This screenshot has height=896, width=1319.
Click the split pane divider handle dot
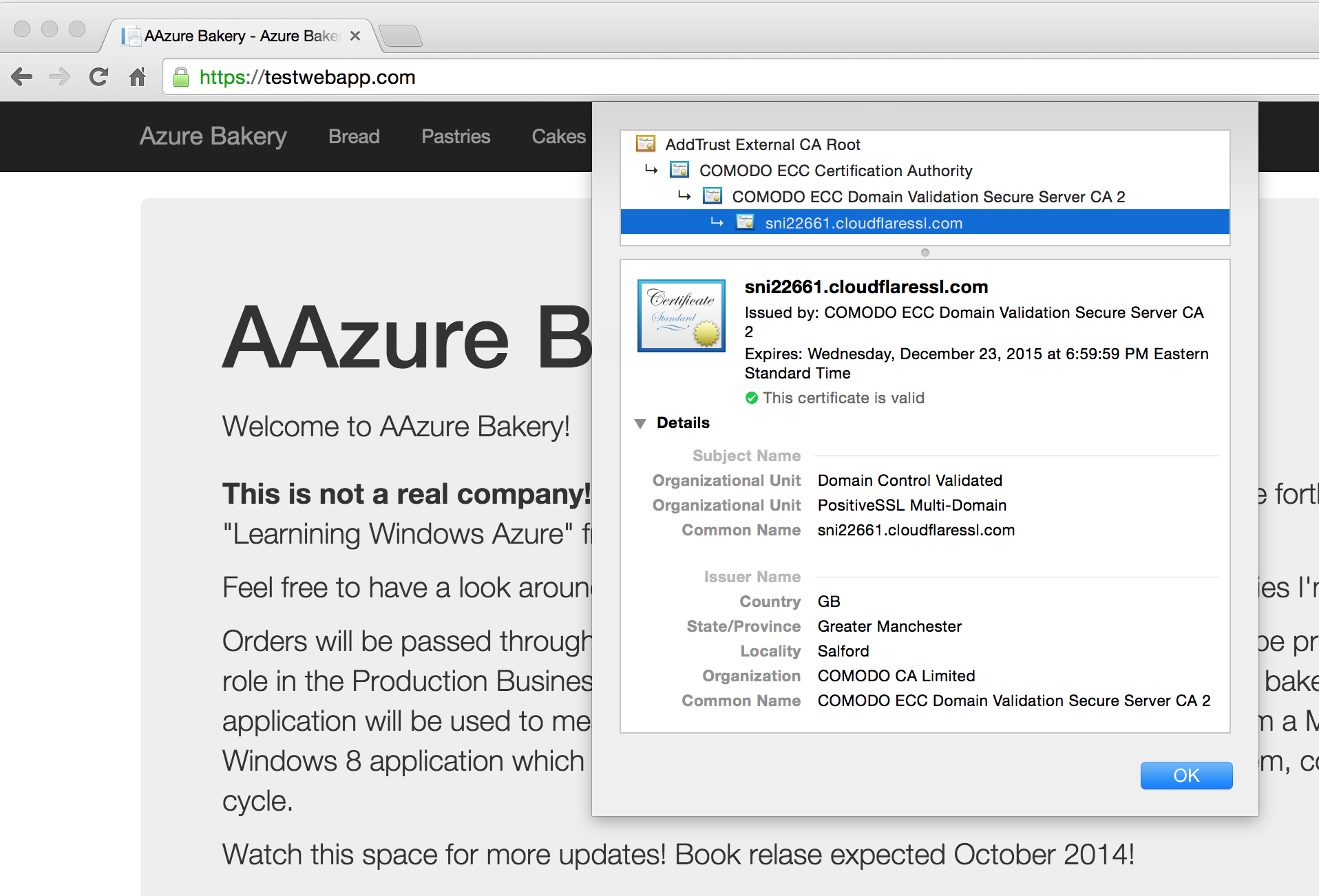925,253
